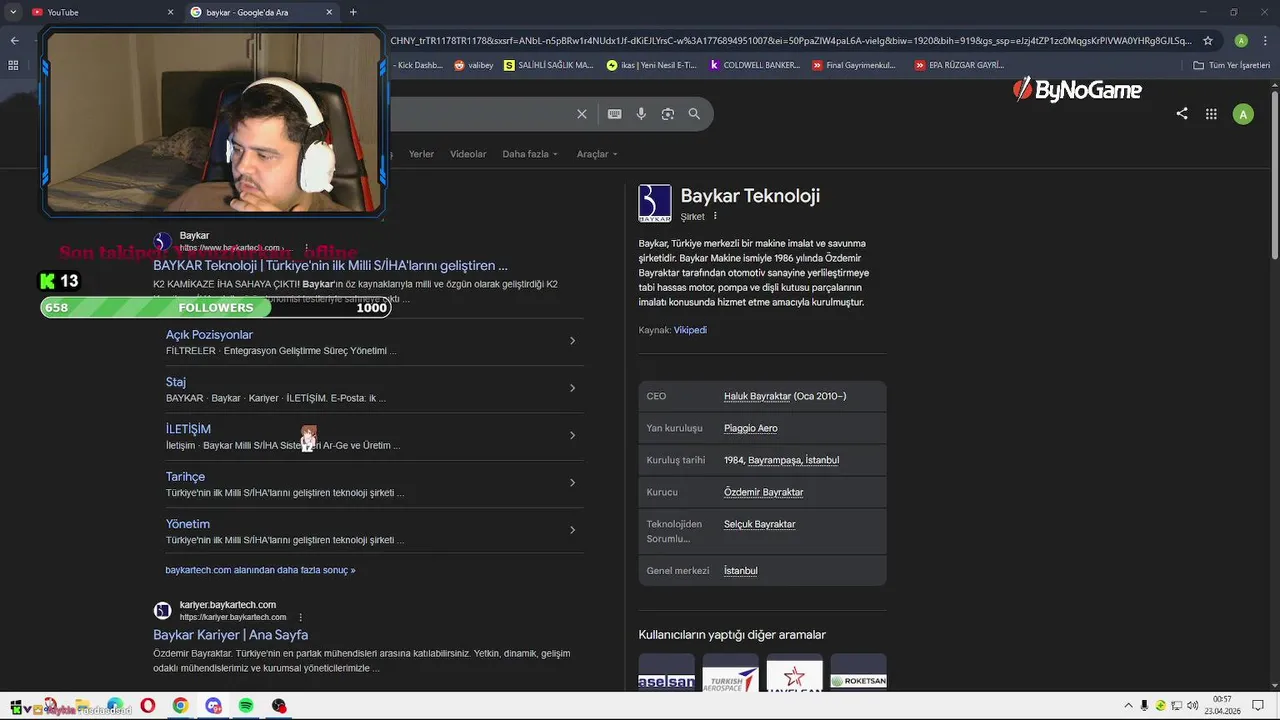Close the YouTube tab
Screen dimensions: 1280x720
[x=170, y=12]
